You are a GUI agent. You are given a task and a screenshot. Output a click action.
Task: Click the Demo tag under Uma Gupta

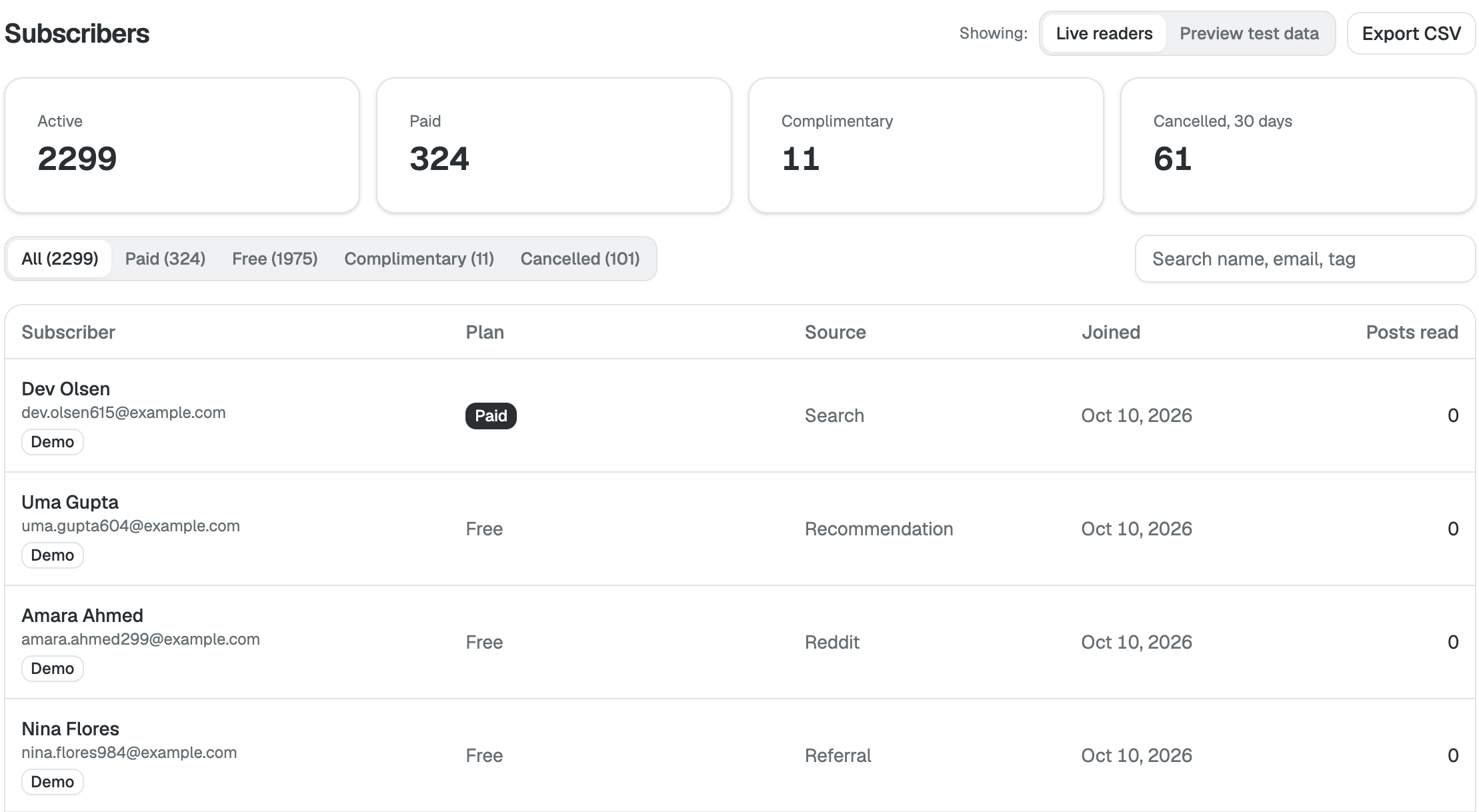tap(53, 555)
